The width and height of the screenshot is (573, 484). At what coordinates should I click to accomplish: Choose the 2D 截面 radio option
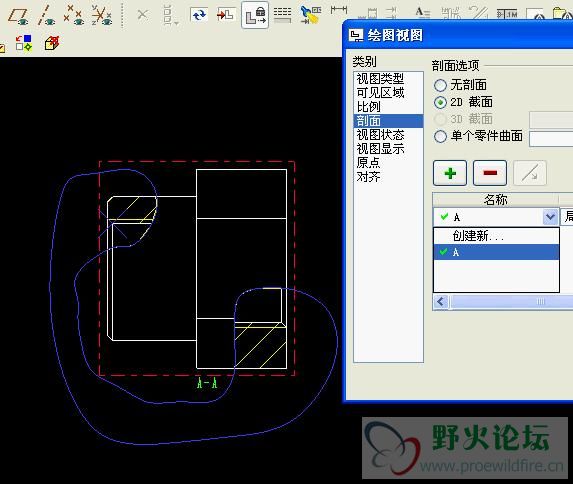(x=440, y=102)
